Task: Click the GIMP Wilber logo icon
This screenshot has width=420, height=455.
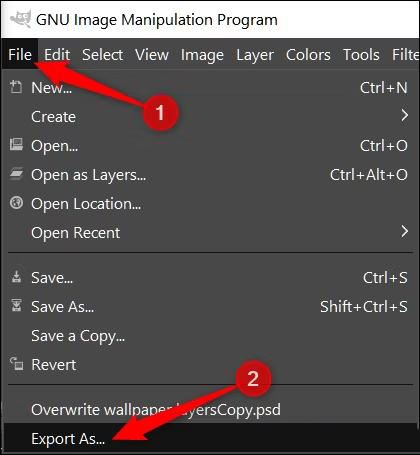Action: point(21,19)
